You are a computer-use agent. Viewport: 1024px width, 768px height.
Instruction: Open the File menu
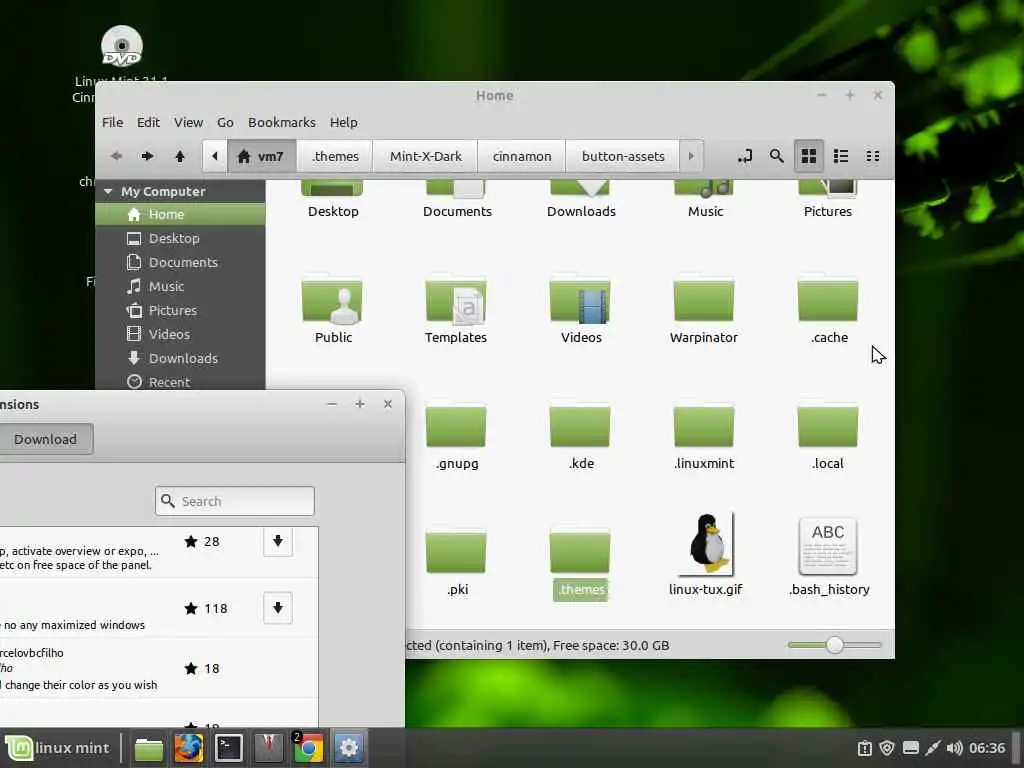pos(112,122)
